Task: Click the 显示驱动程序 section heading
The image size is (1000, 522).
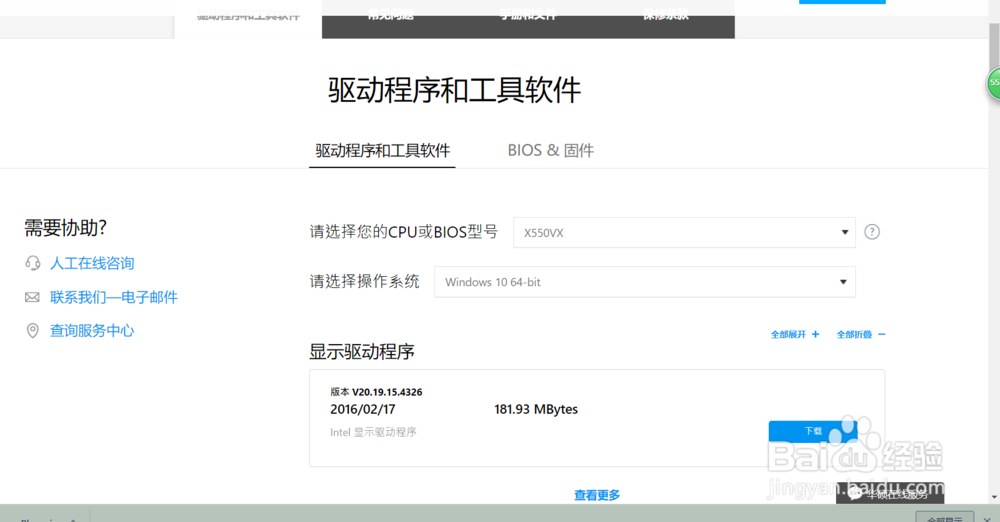Action: pyautogui.click(x=362, y=352)
